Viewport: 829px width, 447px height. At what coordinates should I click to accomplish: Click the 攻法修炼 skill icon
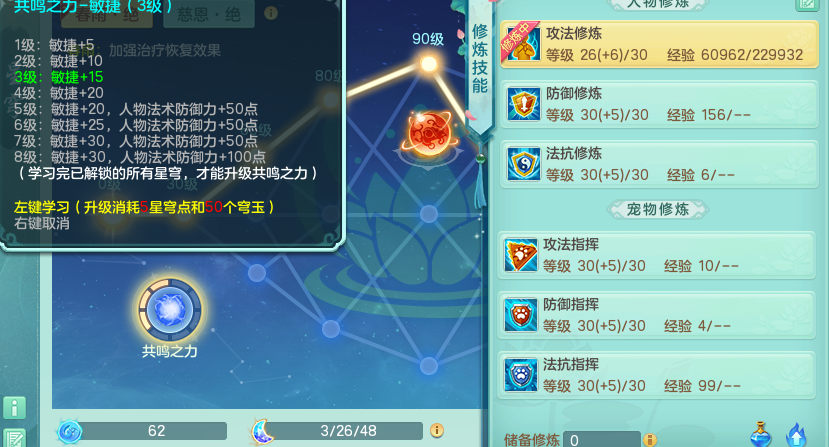[522, 43]
